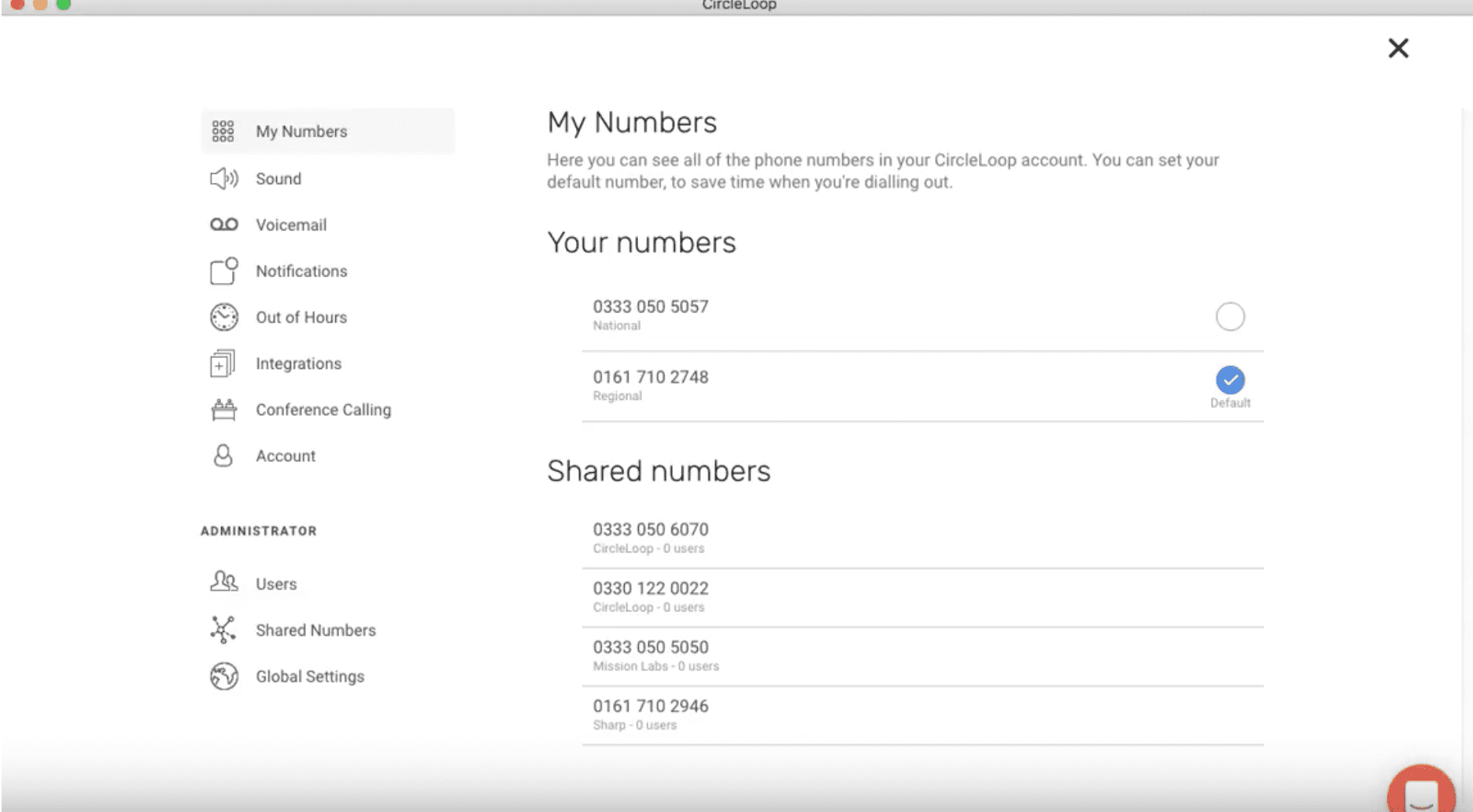Click the My Numbers keypad icon
Screen dimensions: 1473x812
pos(223,131)
